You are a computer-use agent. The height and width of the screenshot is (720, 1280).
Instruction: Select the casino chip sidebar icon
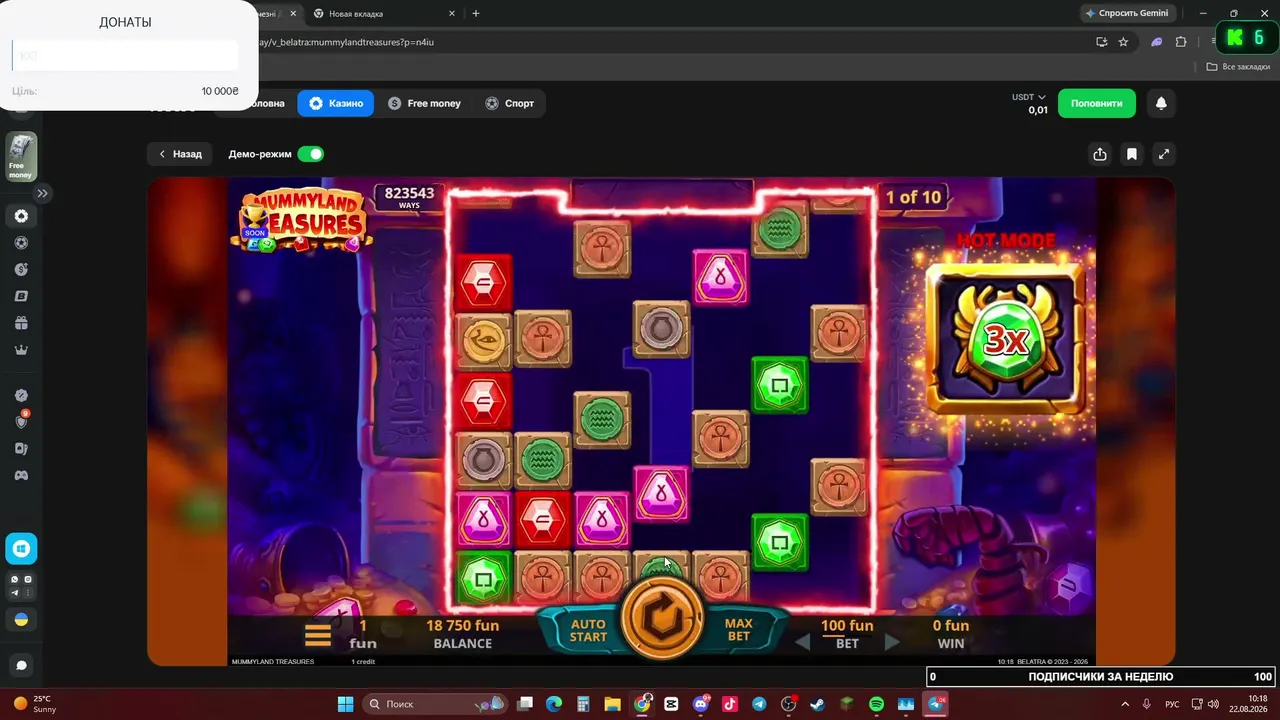click(x=21, y=216)
